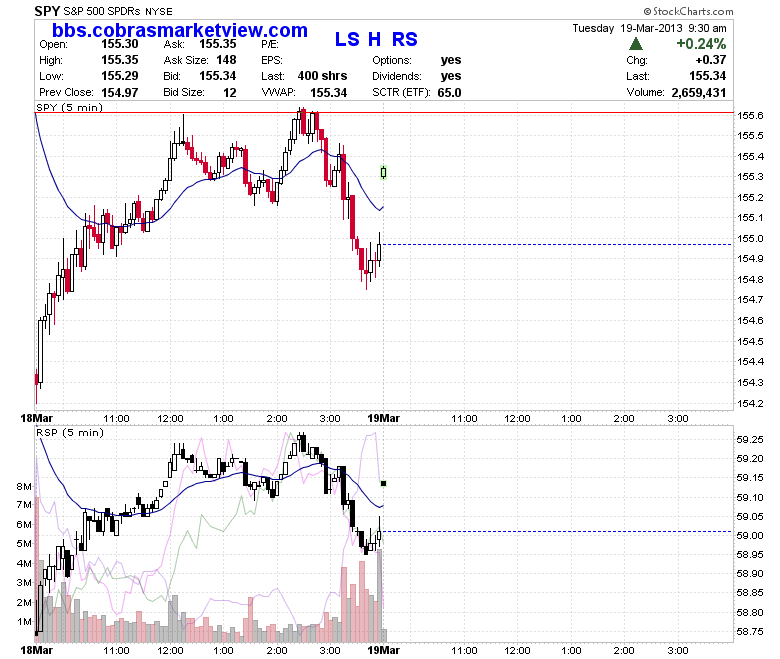Click the bbs.cobrasmarketview.com link text
Screen dimensions: 780x659
180,30
